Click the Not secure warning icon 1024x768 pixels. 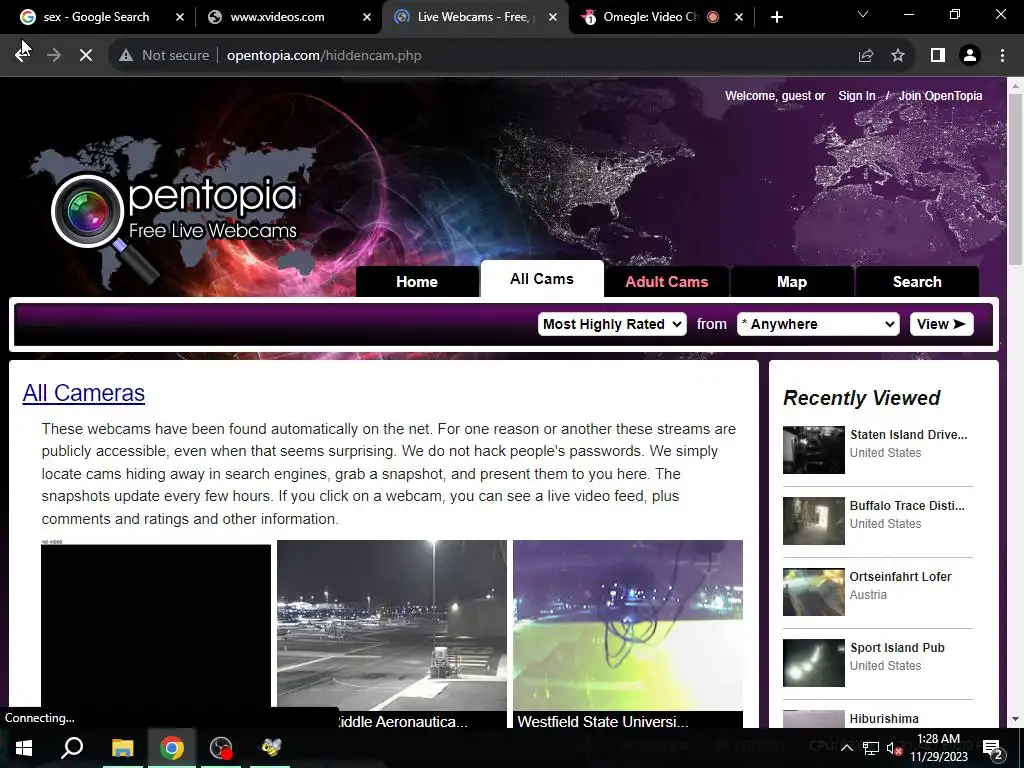(x=126, y=56)
